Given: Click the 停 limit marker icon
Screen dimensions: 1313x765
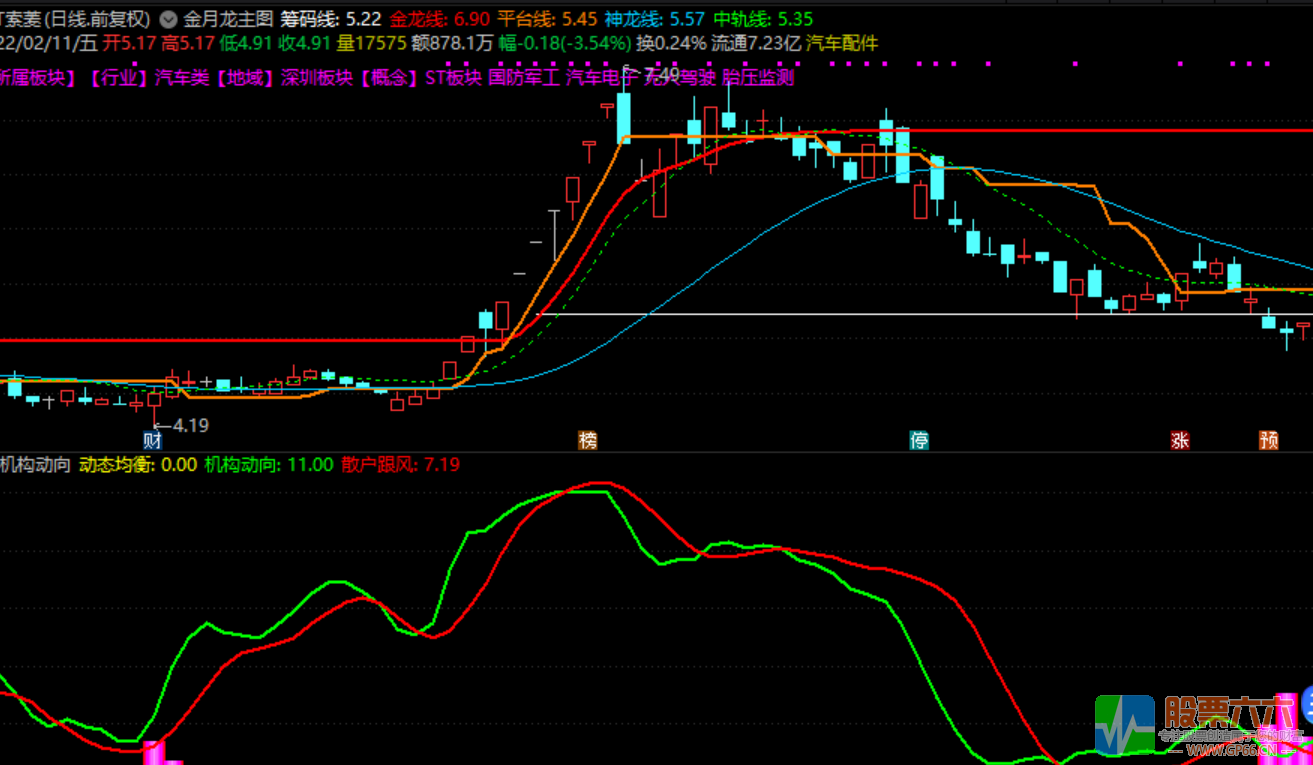Looking at the screenshot, I should (x=919, y=440).
